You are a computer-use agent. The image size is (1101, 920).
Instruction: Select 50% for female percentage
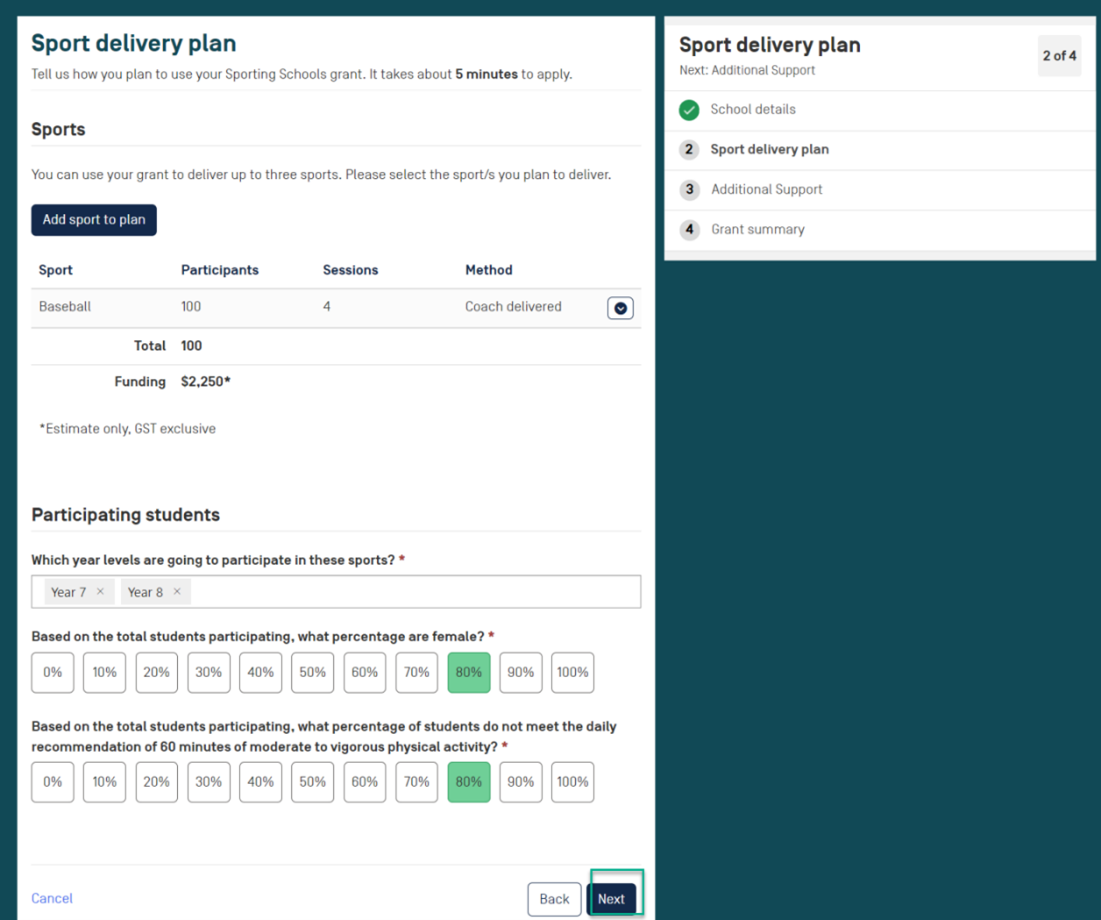[313, 673]
